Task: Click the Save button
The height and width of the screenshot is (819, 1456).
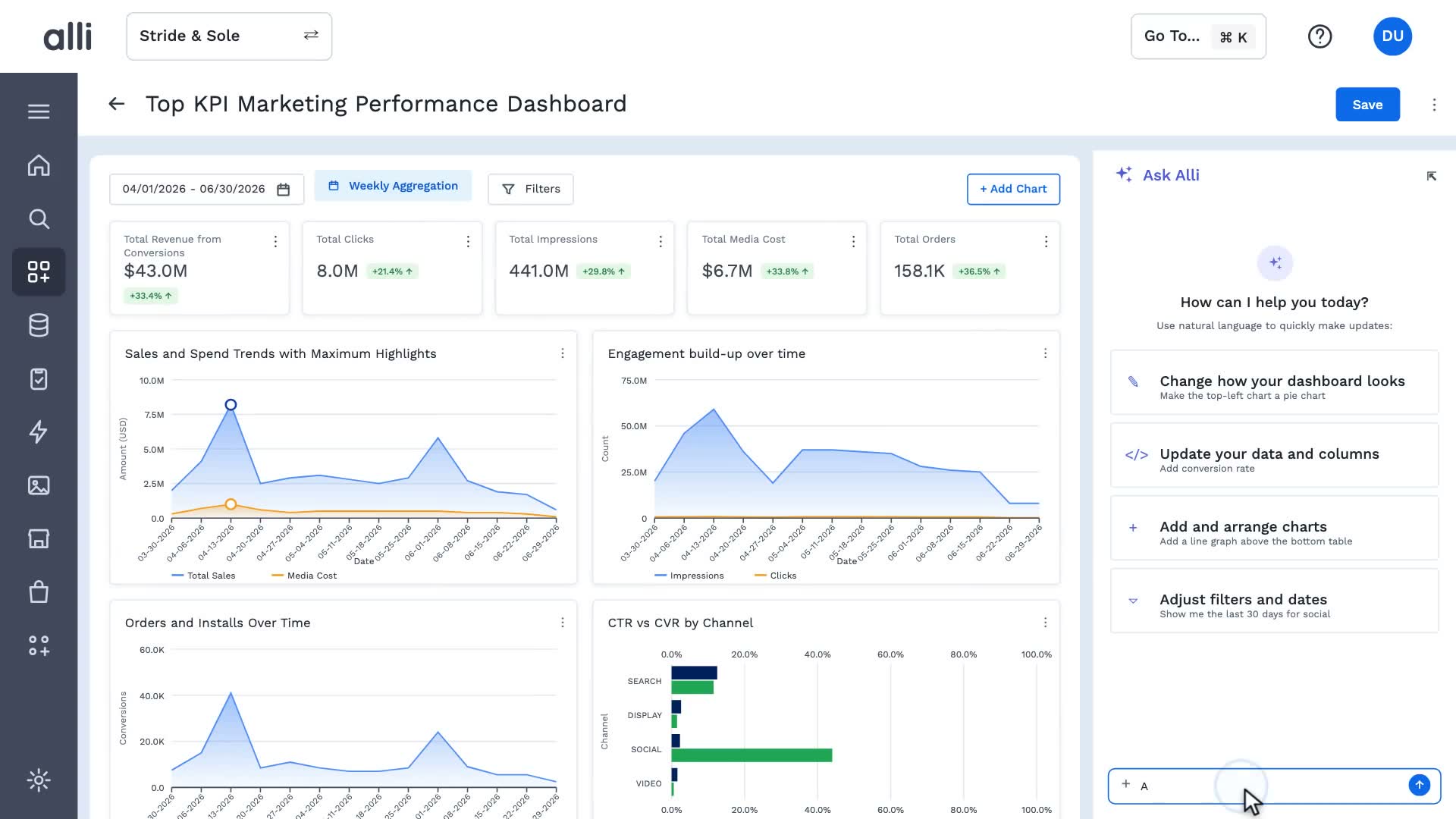Action: pos(1367,105)
